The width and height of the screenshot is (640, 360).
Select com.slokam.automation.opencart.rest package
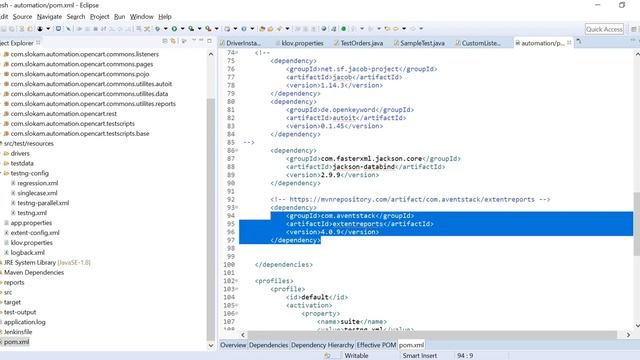click(x=64, y=113)
